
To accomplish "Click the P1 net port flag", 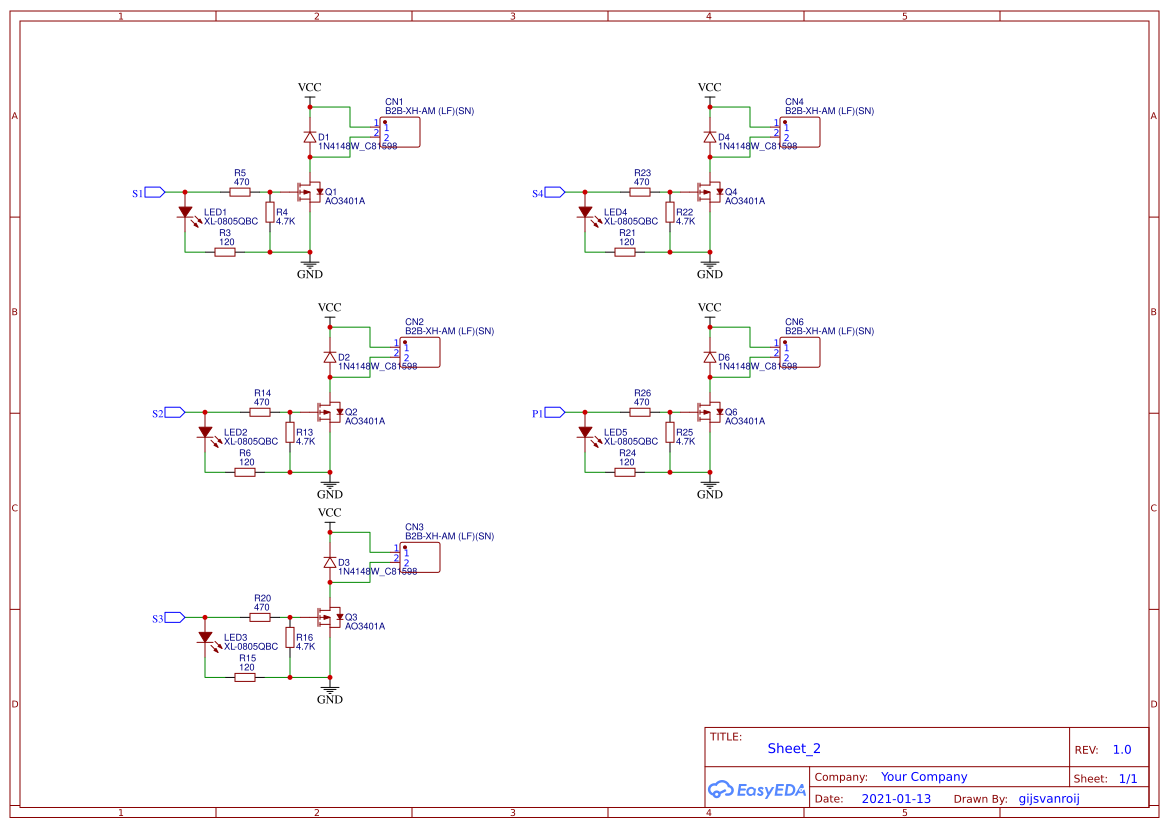I will (x=555, y=412).
